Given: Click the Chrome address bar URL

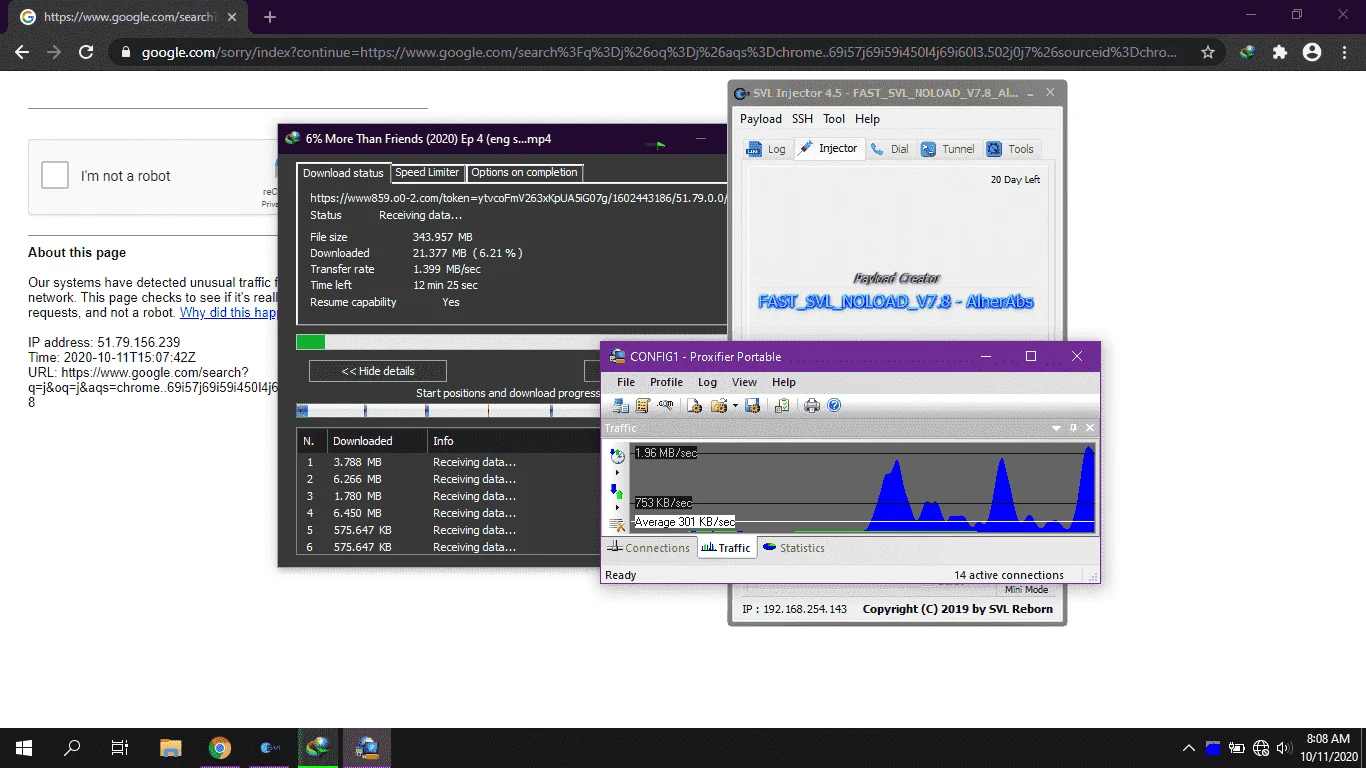Looking at the screenshot, I should pos(660,52).
